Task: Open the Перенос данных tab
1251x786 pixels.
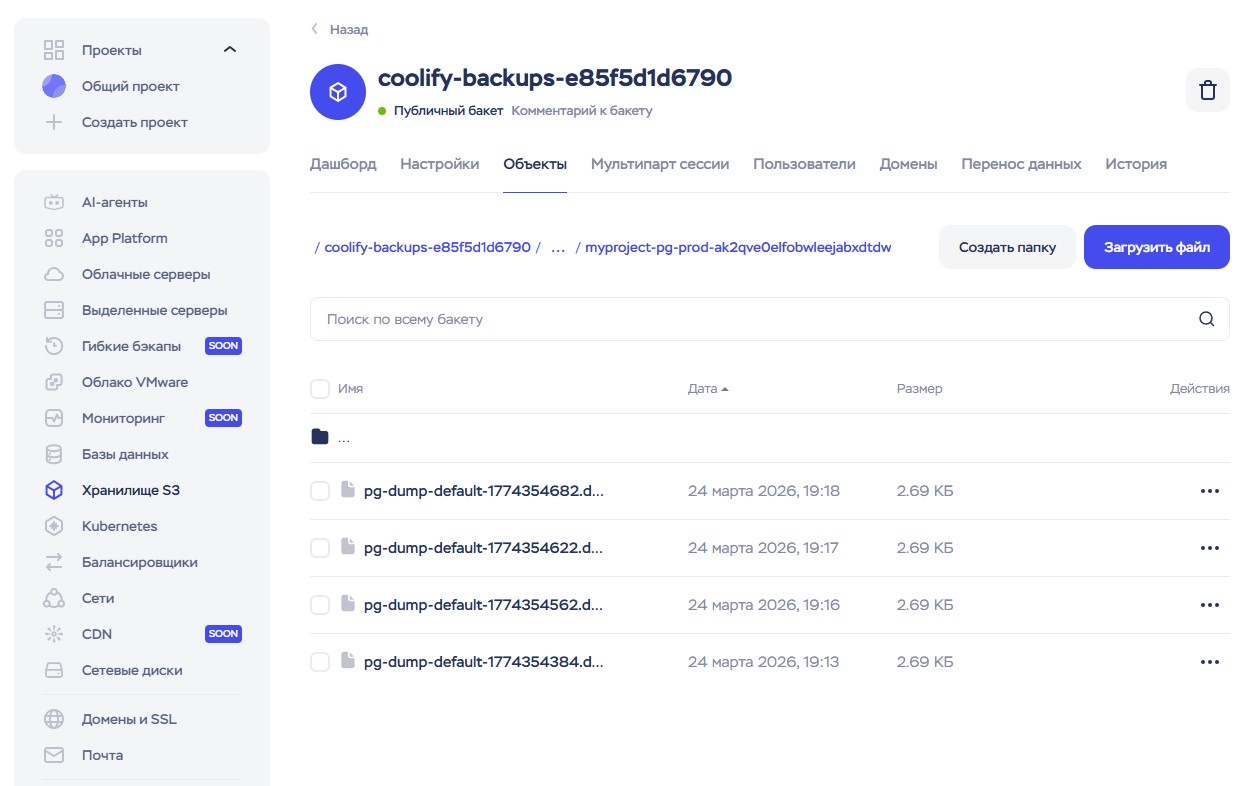Action: coord(1021,164)
